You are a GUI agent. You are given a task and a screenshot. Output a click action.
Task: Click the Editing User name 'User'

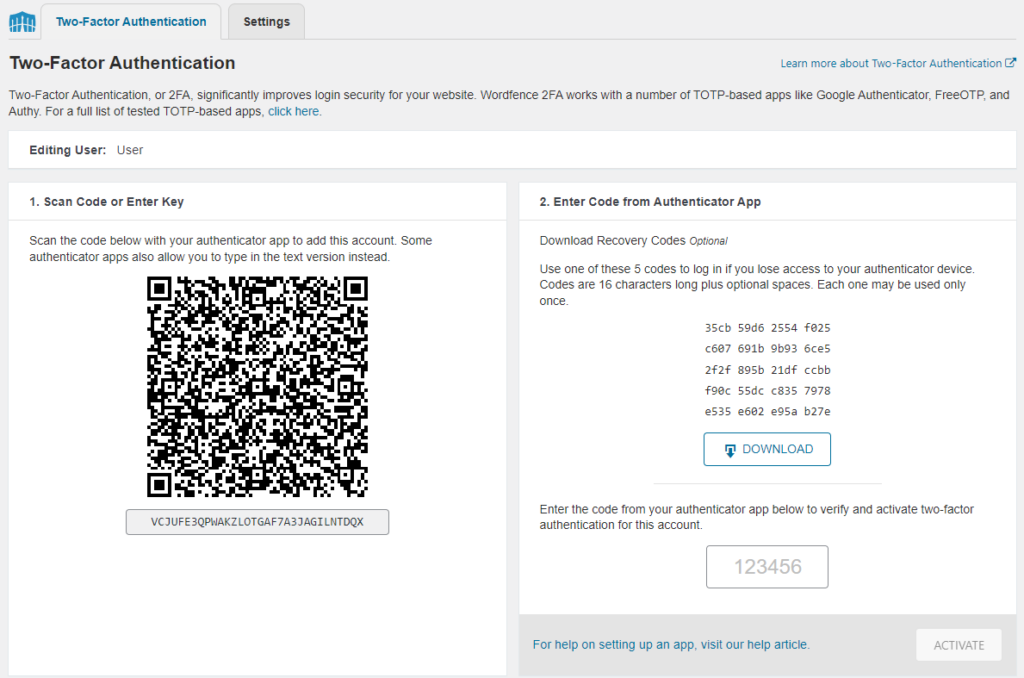129,150
